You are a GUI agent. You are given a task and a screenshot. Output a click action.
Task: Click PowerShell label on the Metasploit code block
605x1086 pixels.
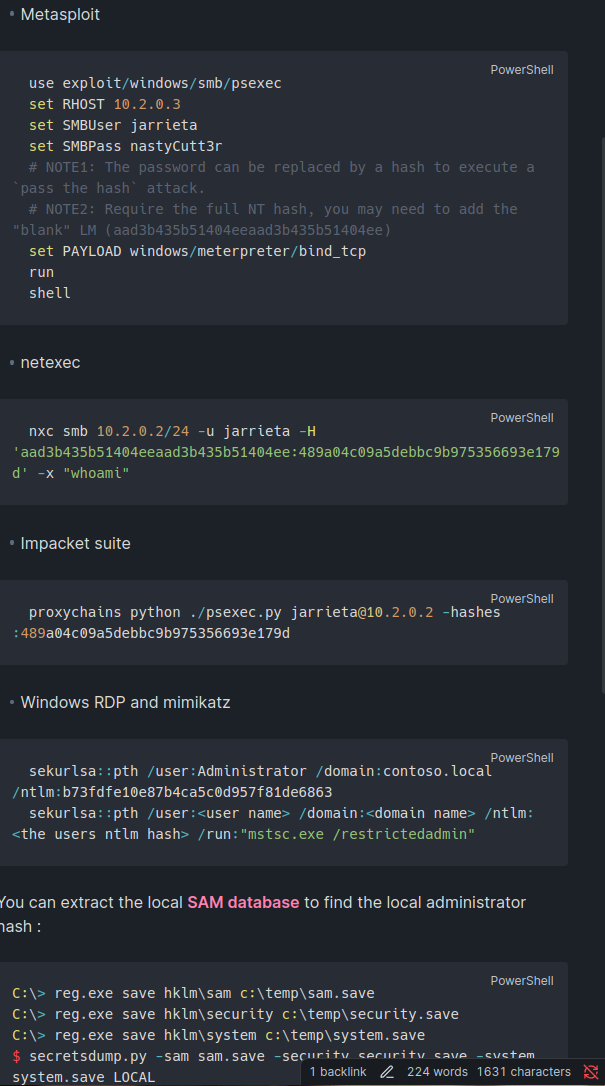[522, 70]
